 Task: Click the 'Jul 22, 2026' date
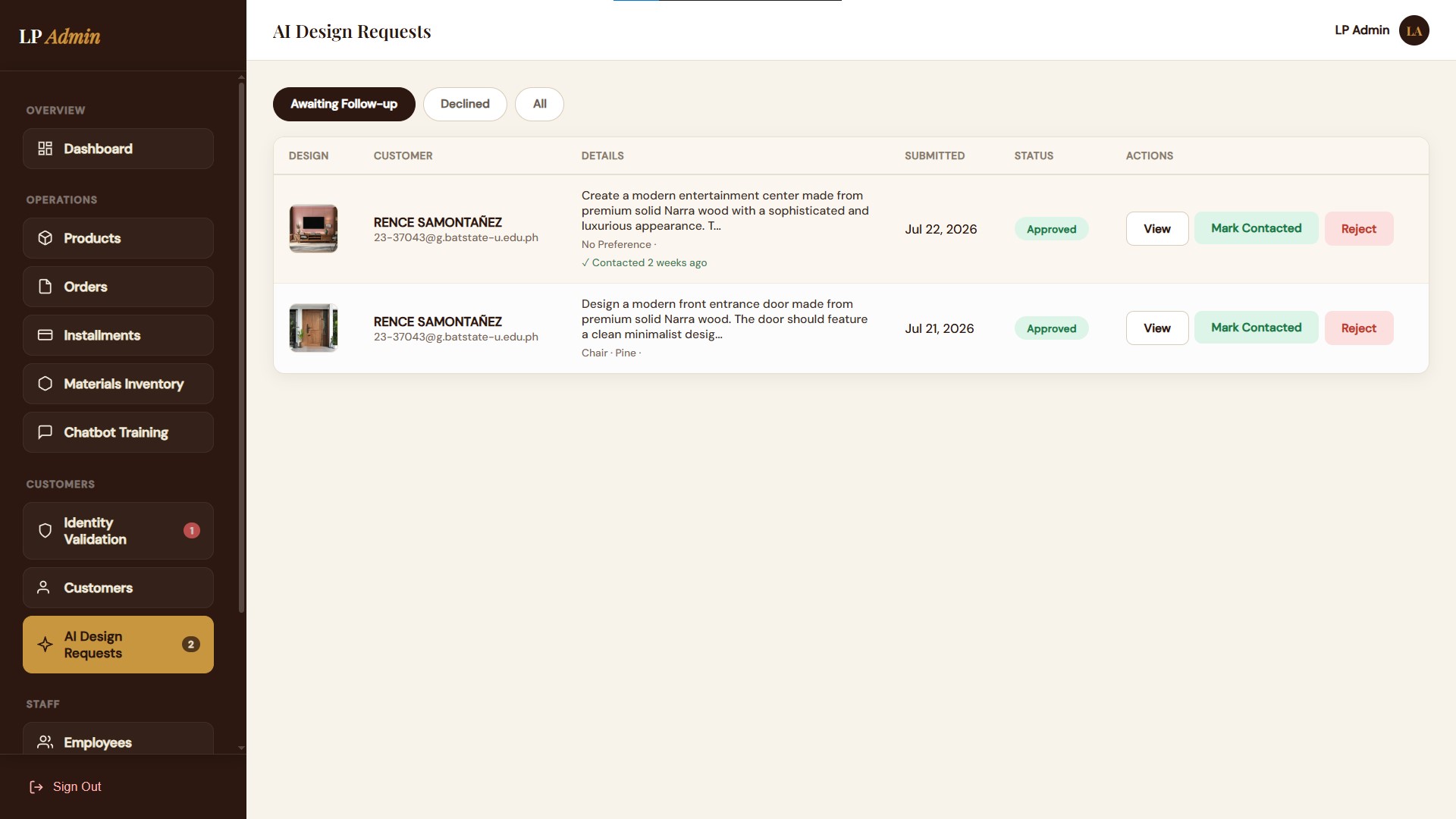[x=940, y=229]
